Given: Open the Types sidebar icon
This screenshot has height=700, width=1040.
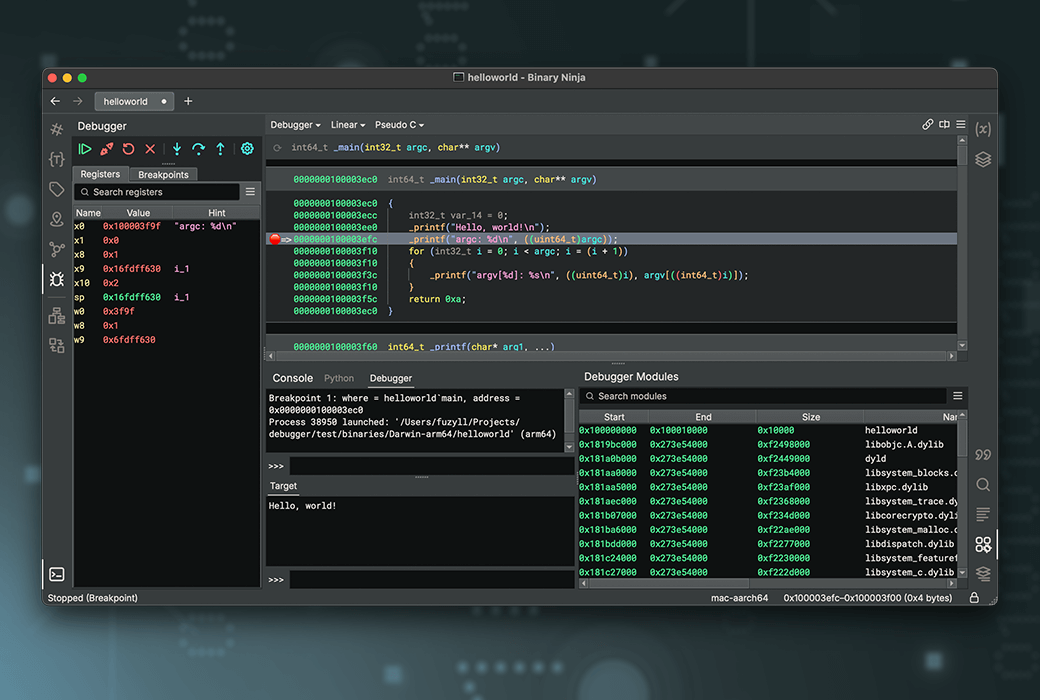Looking at the screenshot, I should (x=57, y=159).
